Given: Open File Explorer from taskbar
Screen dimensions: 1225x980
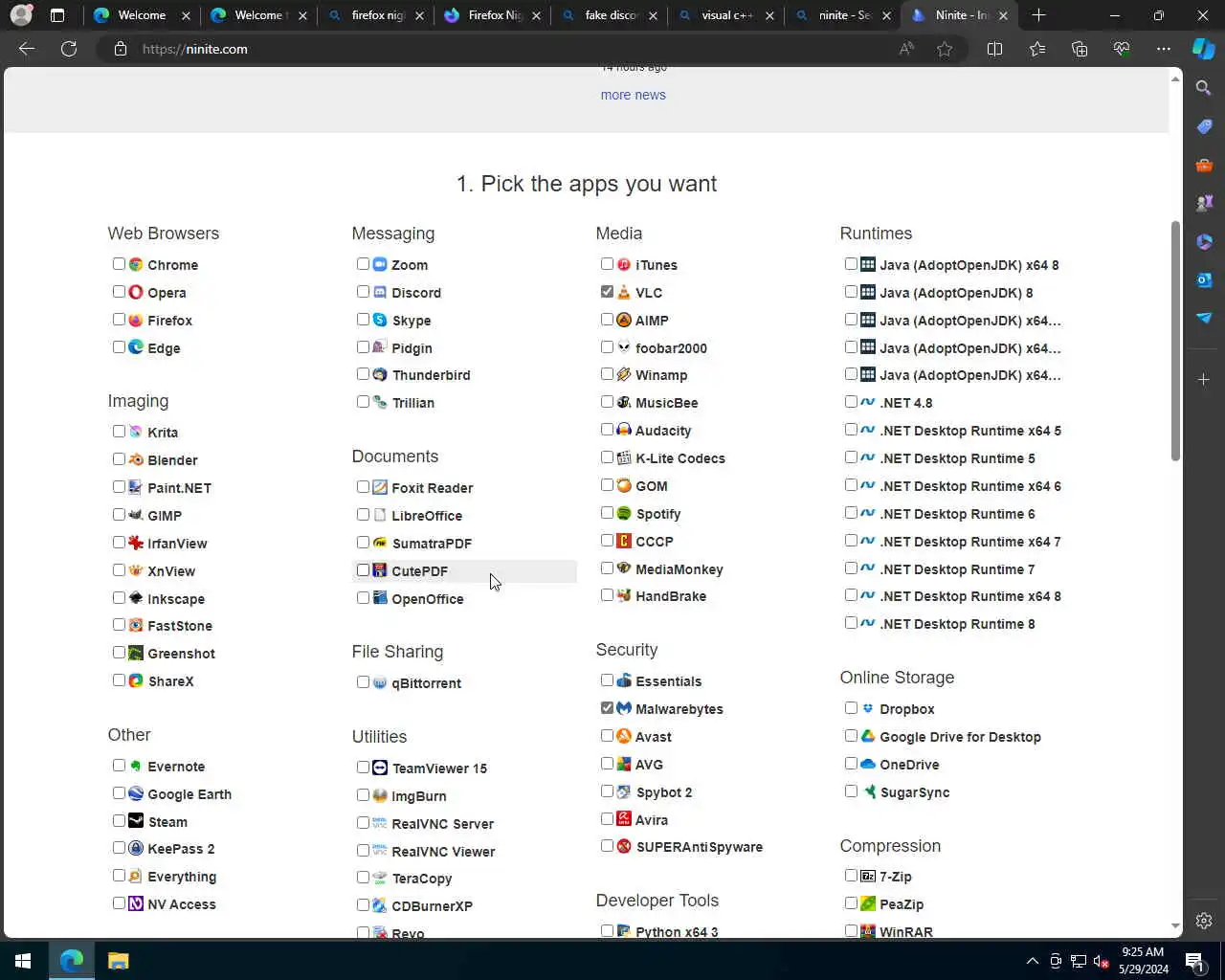Looking at the screenshot, I should click(x=118, y=961).
